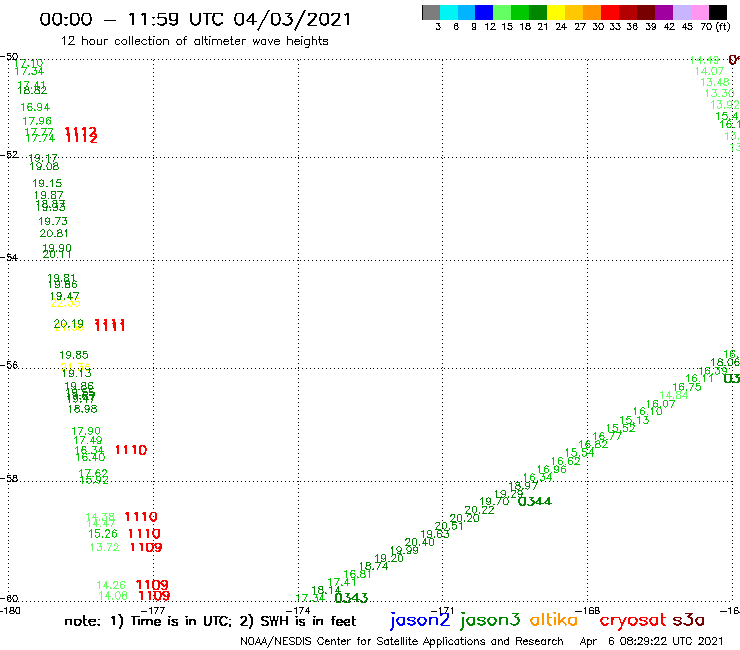
Task: Click the wave height value 16.94
Action: pyautogui.click(x=35, y=107)
